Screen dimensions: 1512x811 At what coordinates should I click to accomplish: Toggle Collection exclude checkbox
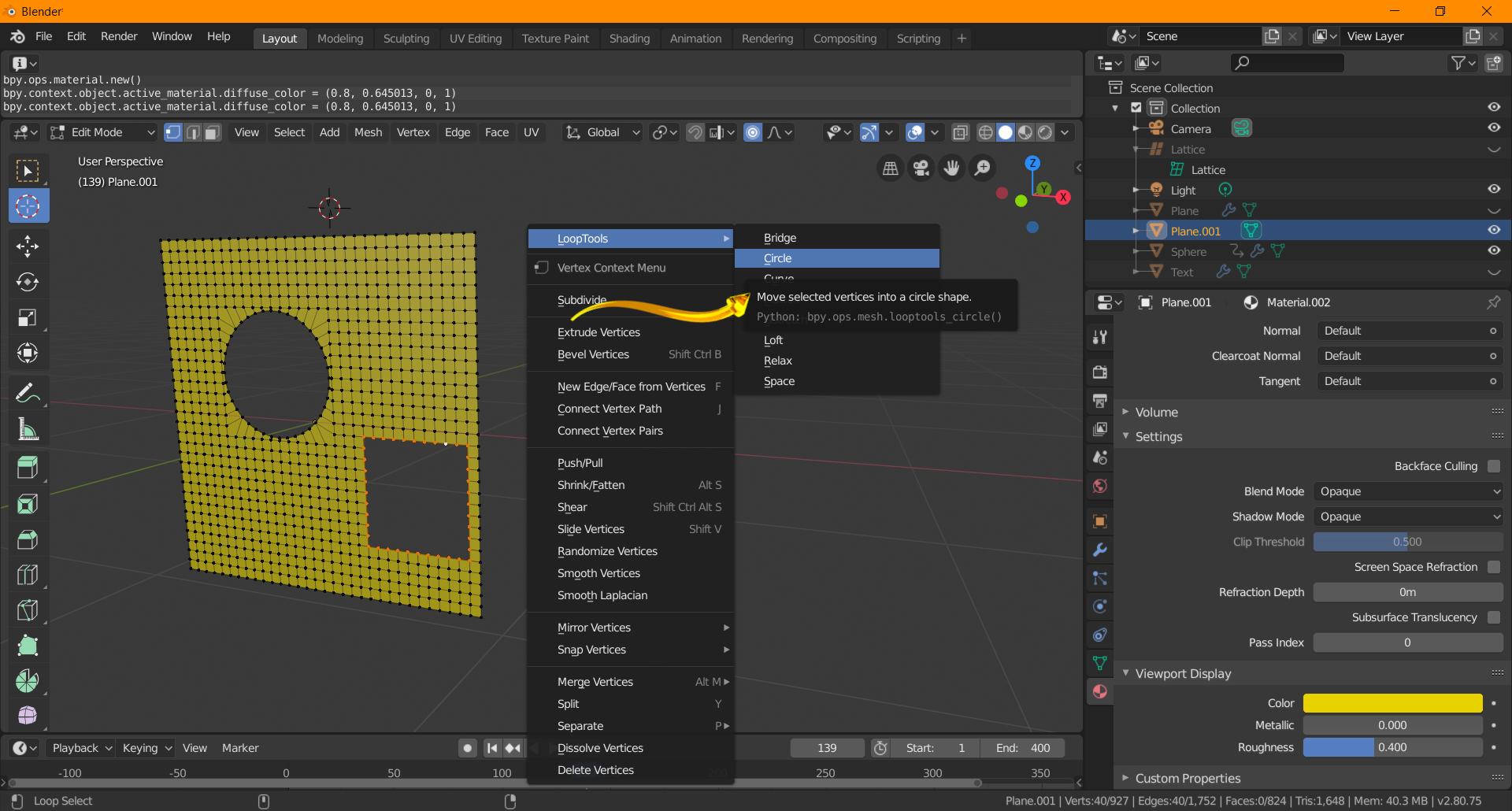[1136, 108]
